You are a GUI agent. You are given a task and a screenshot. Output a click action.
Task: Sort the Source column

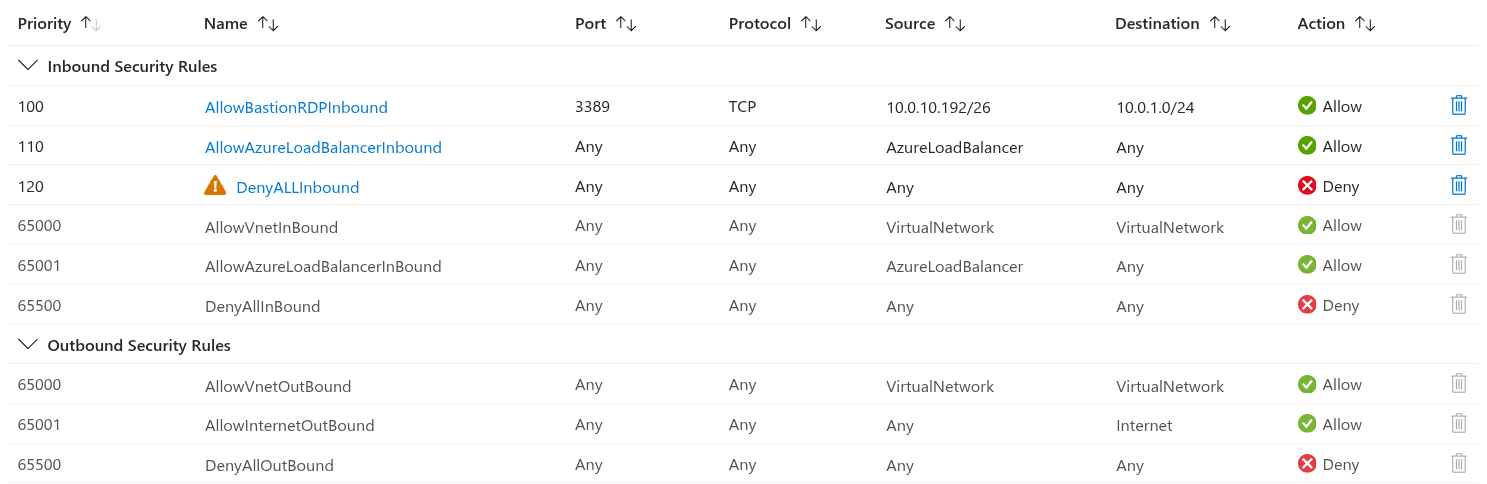[955, 23]
